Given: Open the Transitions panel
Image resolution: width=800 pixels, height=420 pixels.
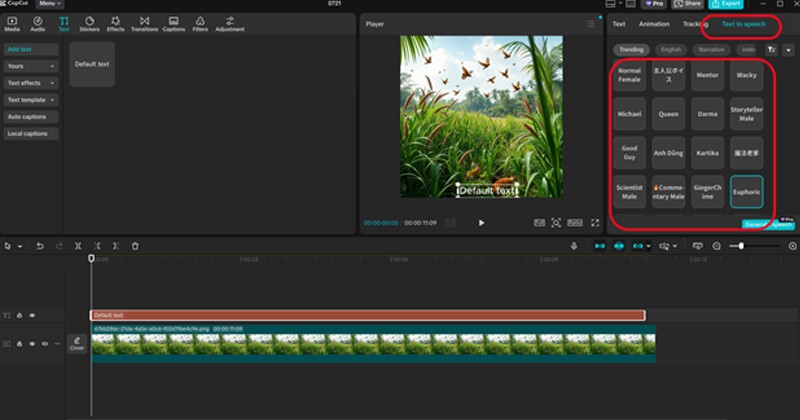Looking at the screenshot, I should (x=144, y=24).
